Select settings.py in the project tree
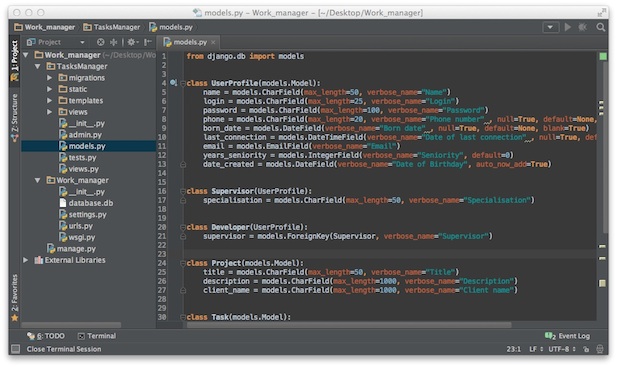The width and height of the screenshot is (617, 367). [83, 215]
